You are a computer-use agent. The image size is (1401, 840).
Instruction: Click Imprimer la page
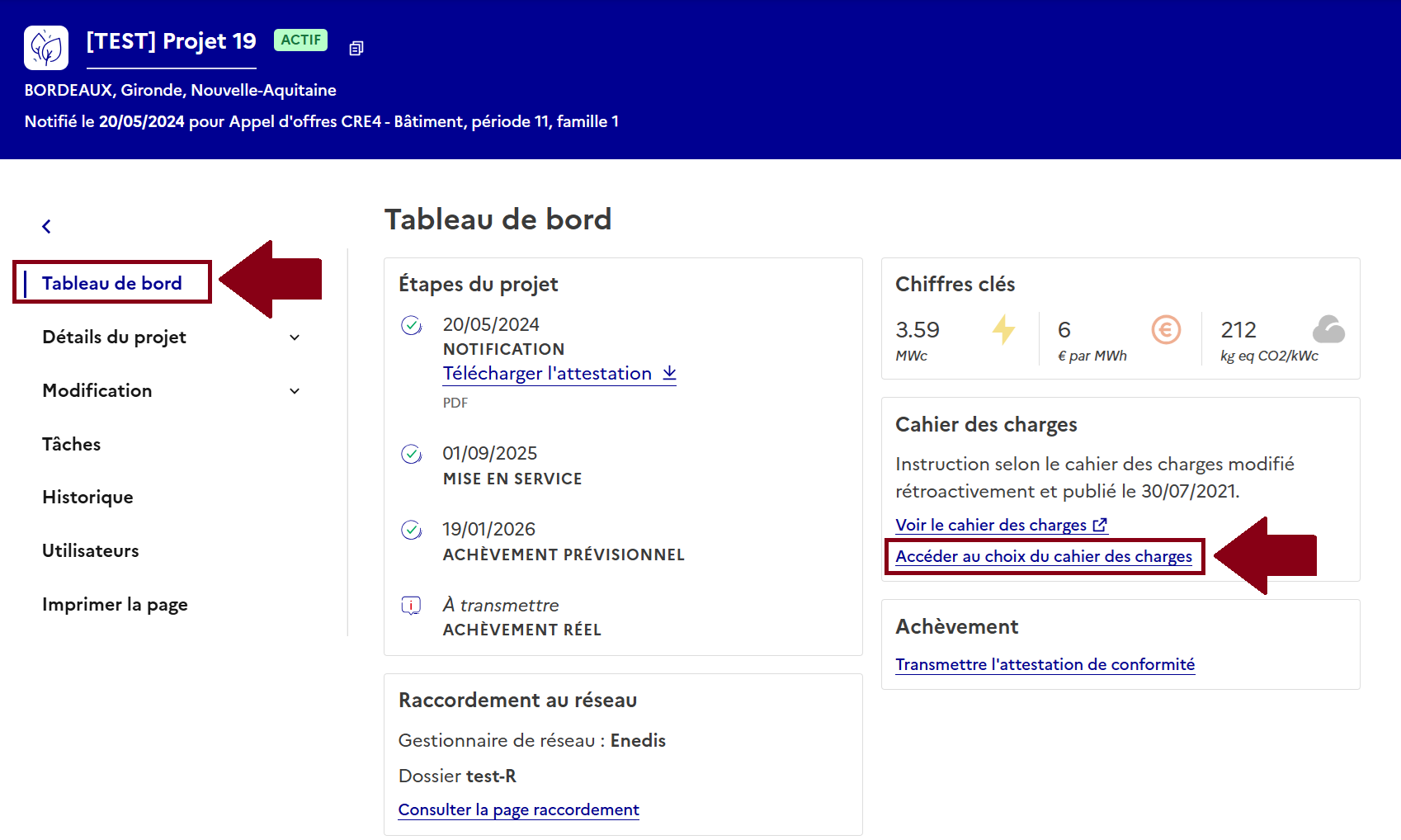[x=115, y=605]
